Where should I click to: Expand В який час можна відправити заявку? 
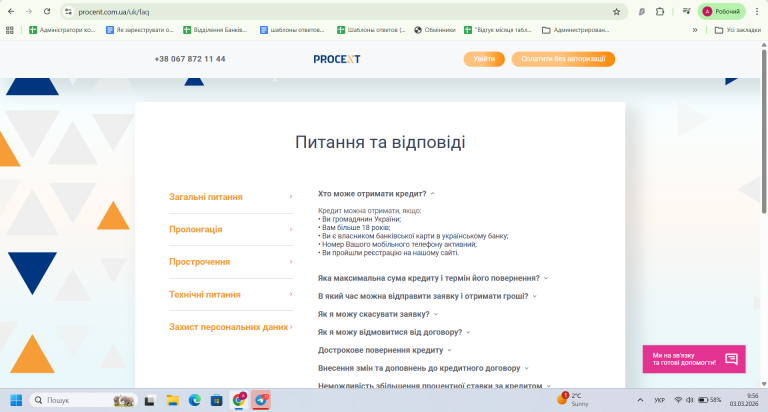[x=427, y=296]
